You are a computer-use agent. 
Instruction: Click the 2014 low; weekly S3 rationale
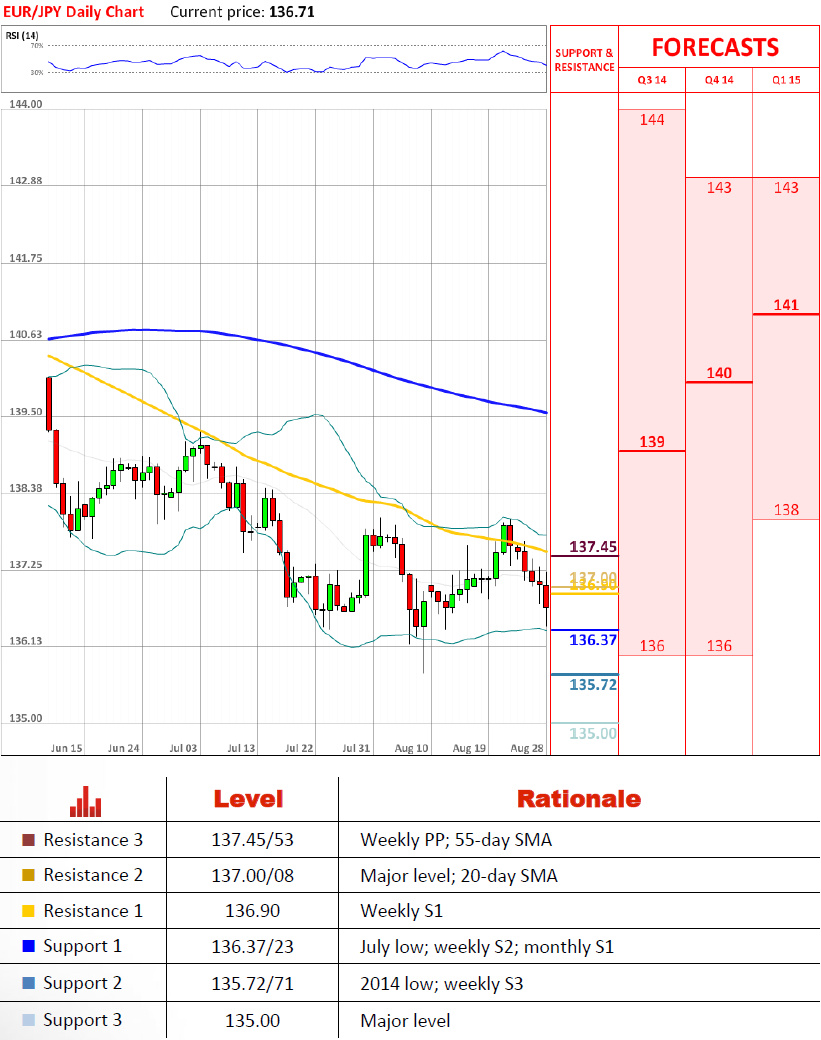(x=442, y=984)
